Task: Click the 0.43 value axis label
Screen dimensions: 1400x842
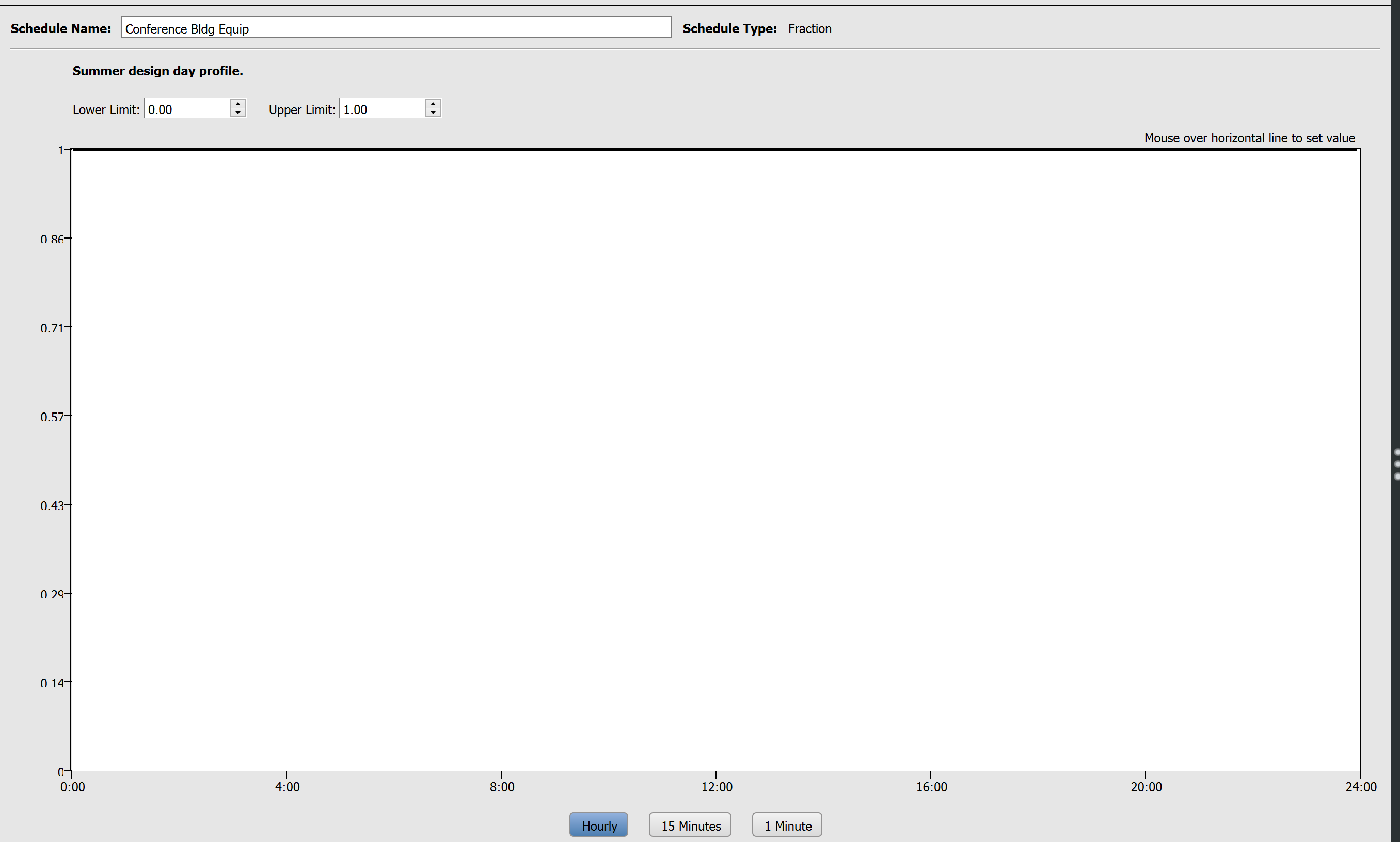Action: (52, 505)
